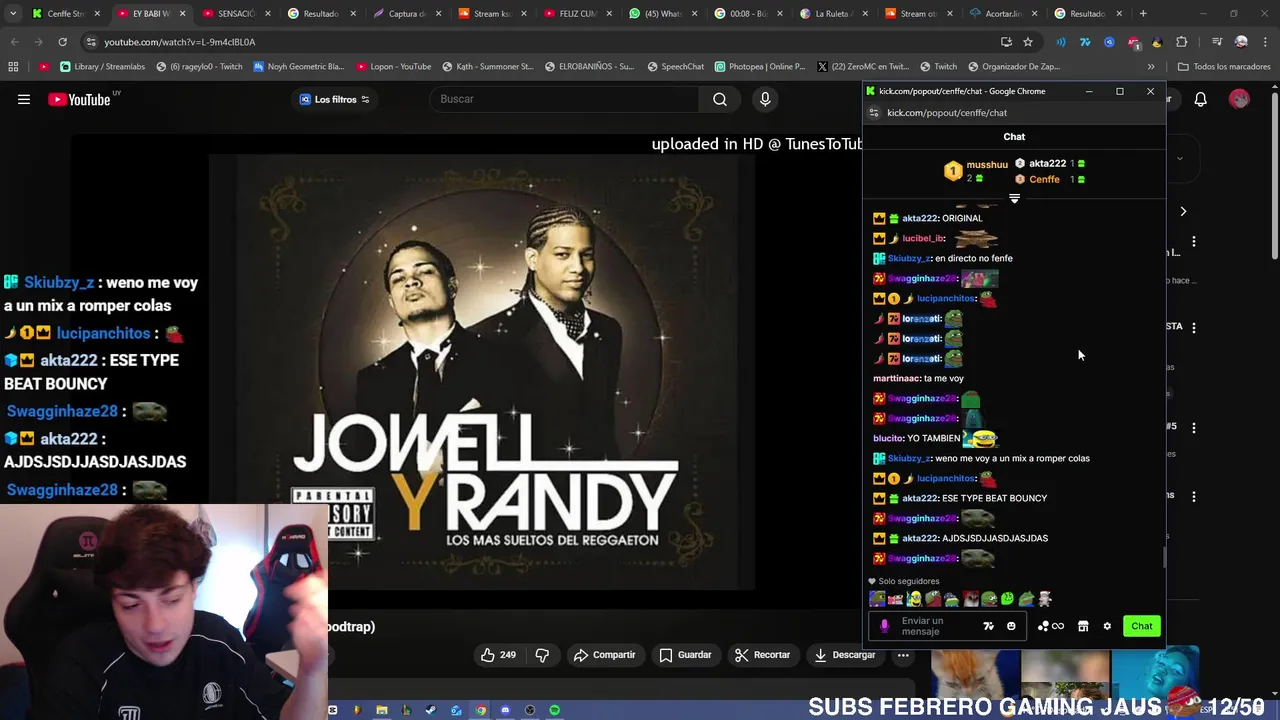
Task: Install app icon in address bar
Action: point(1006,42)
